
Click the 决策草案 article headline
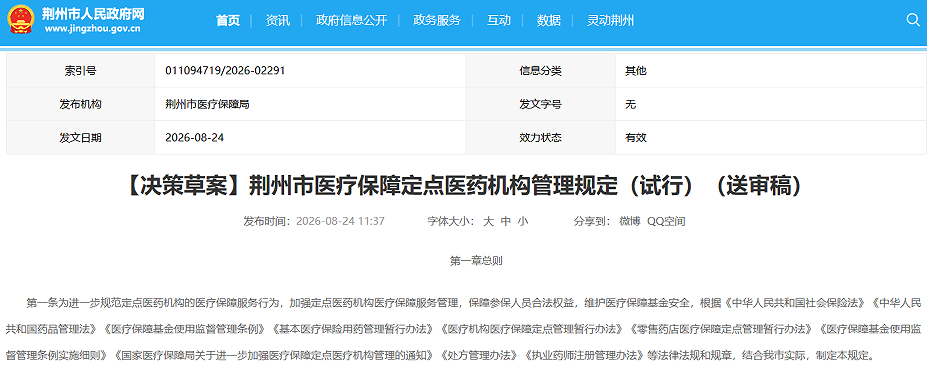464,187
